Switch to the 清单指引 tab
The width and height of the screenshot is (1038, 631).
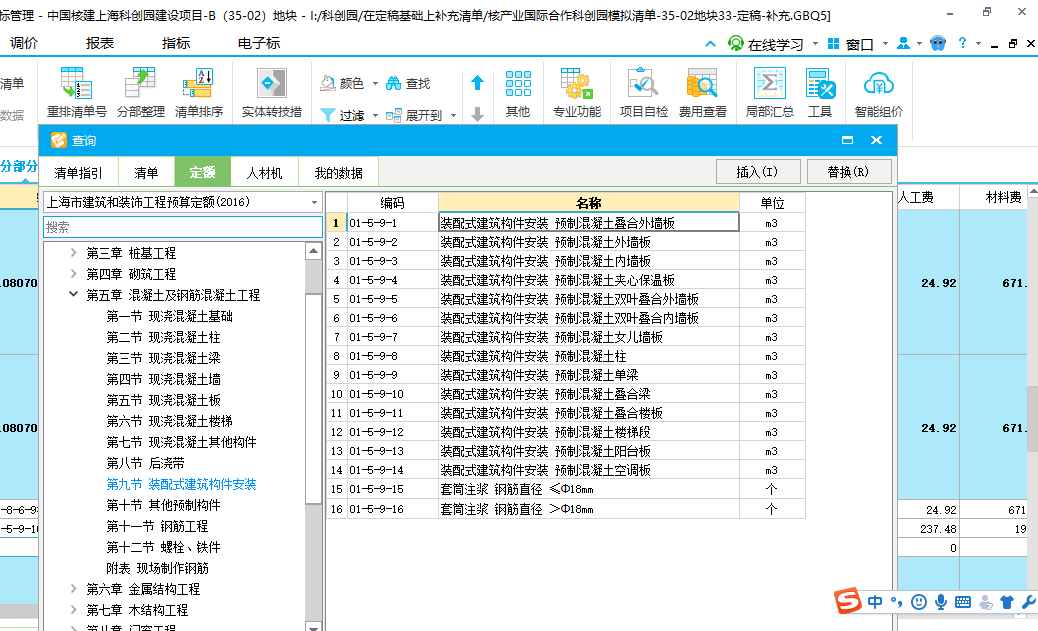(78, 173)
